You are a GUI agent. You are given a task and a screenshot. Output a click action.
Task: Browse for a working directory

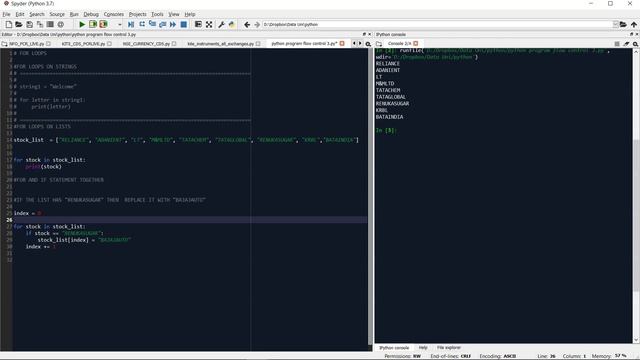coord(623,24)
